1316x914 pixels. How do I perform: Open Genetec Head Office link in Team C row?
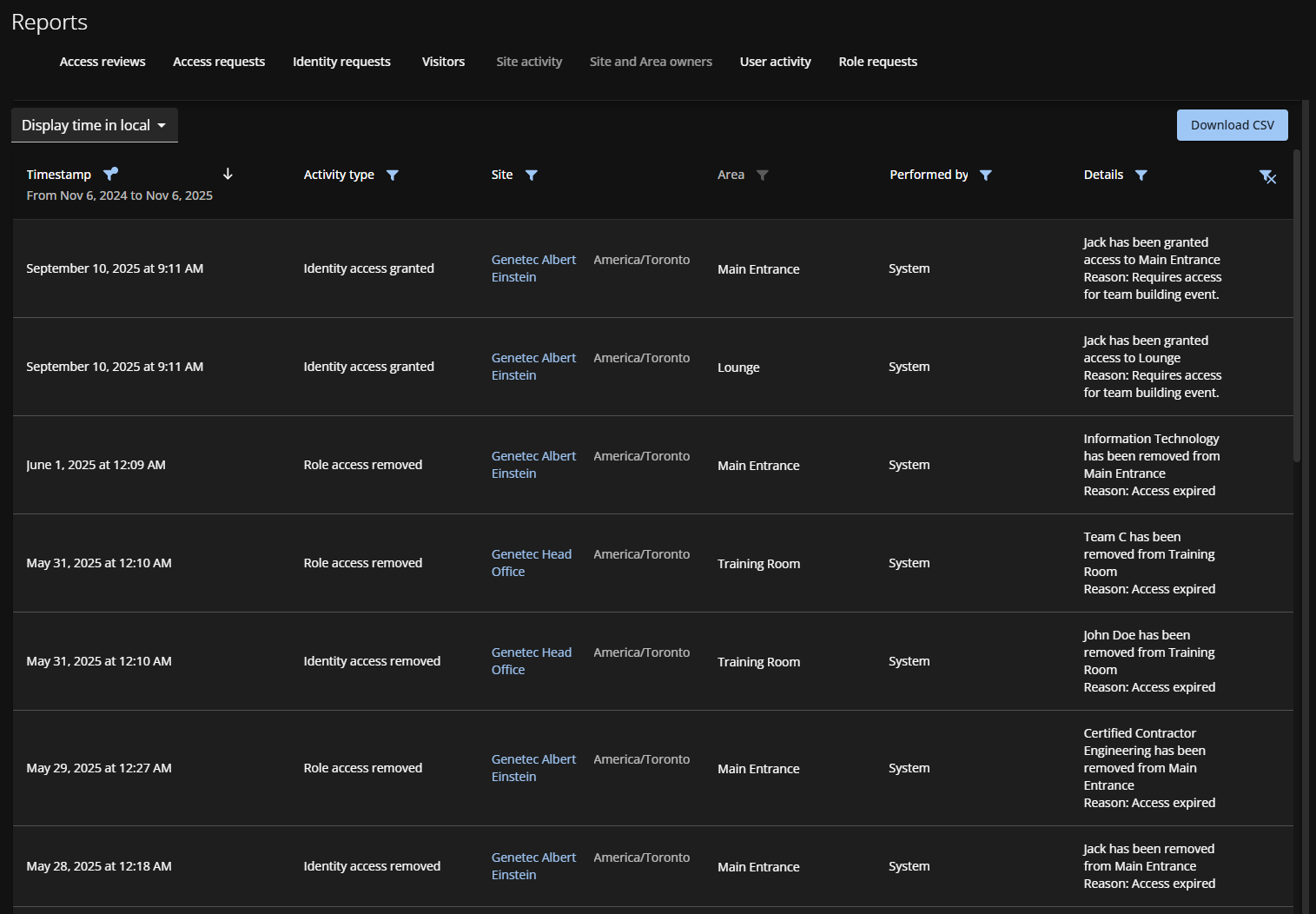coord(531,563)
